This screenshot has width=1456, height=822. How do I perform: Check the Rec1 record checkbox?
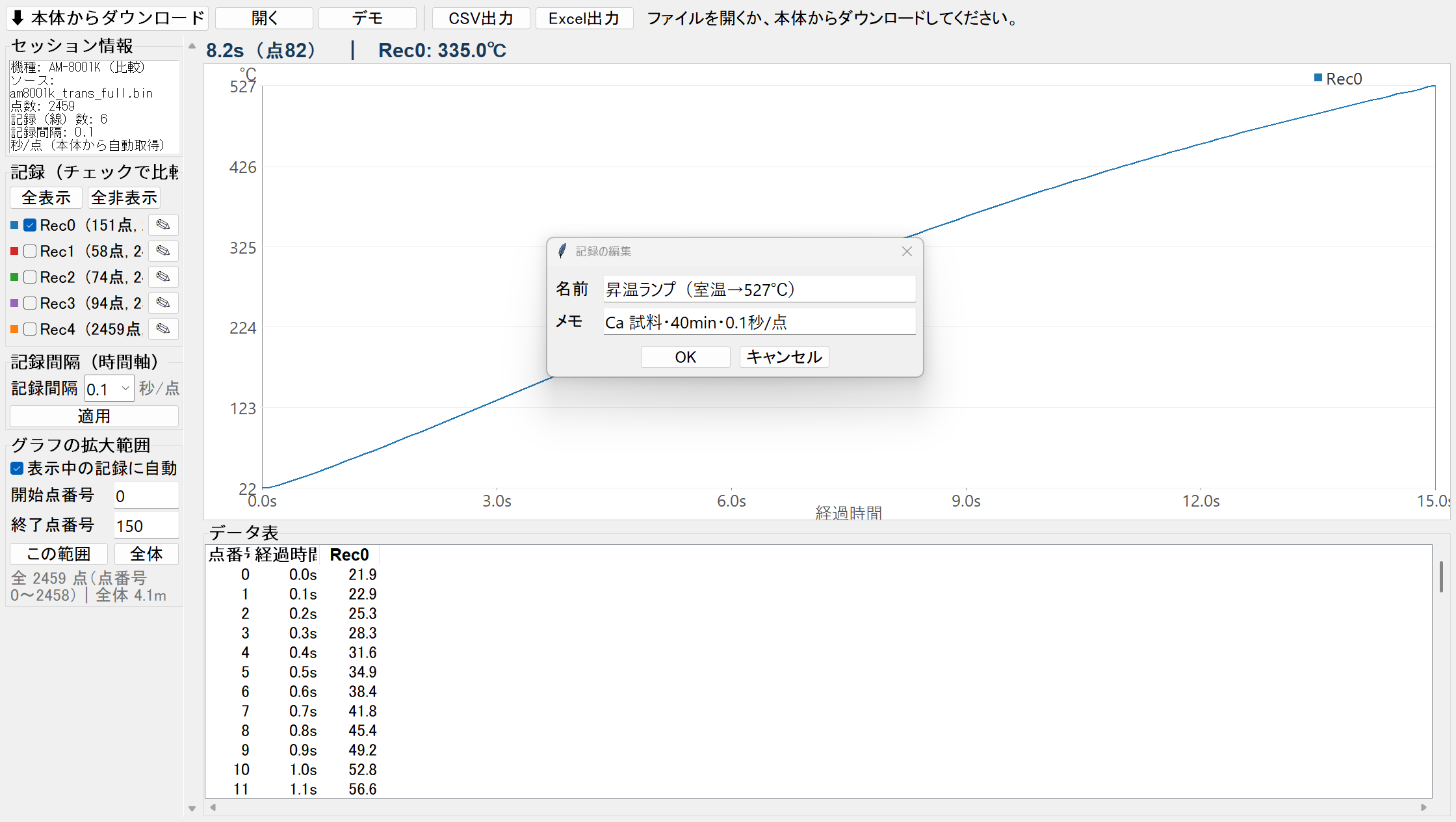(30, 251)
